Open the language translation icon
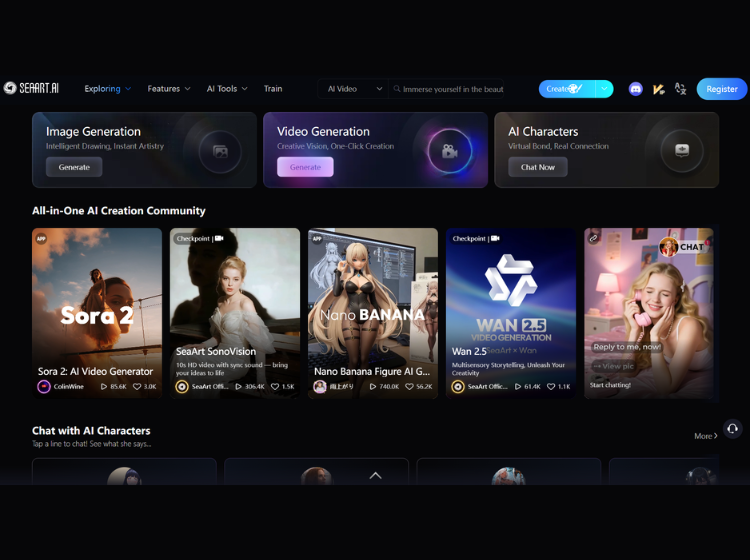The height and width of the screenshot is (560, 750). click(x=680, y=89)
